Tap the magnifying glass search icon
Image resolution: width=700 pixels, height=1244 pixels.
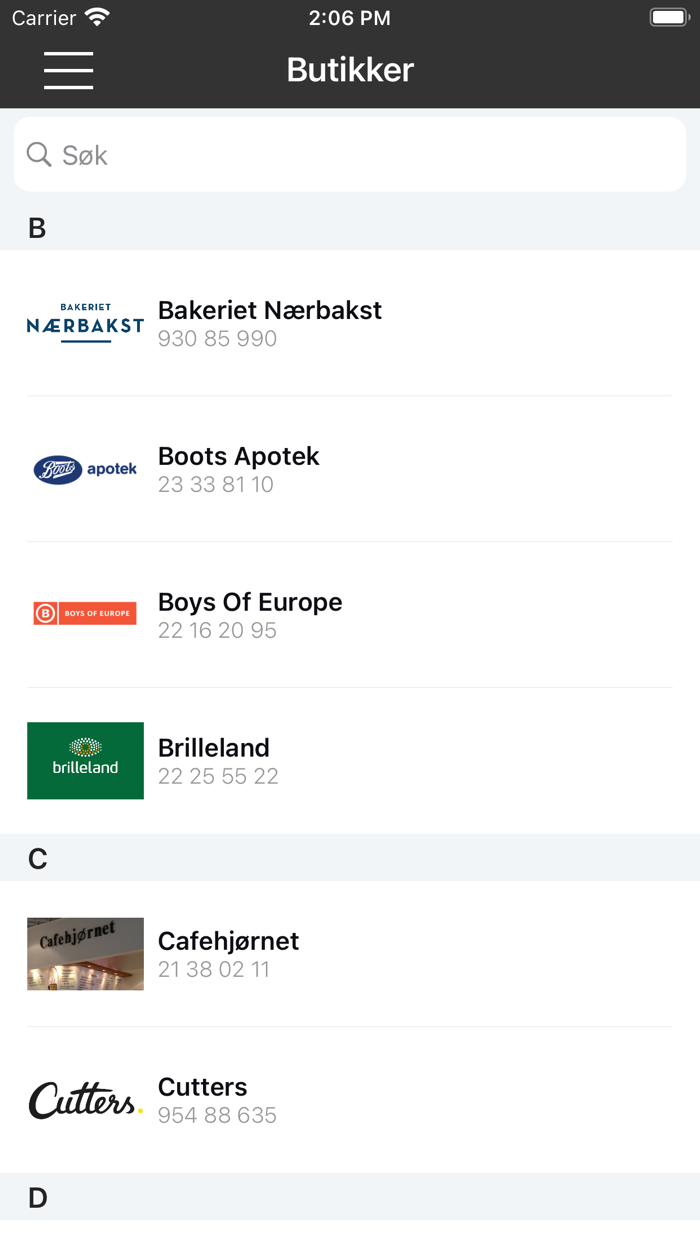click(x=38, y=154)
